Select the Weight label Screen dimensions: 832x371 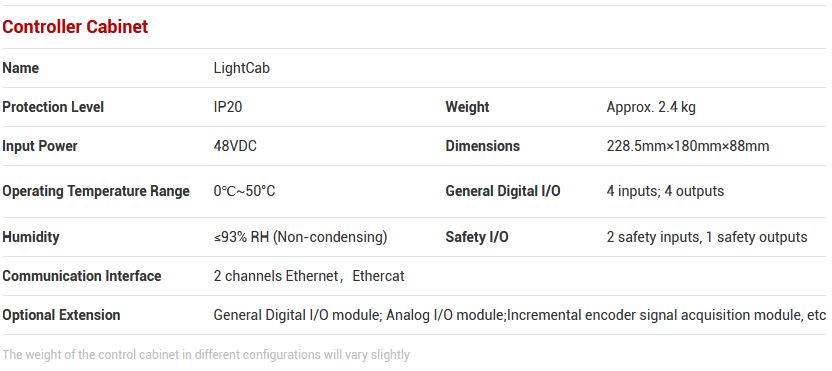point(467,107)
